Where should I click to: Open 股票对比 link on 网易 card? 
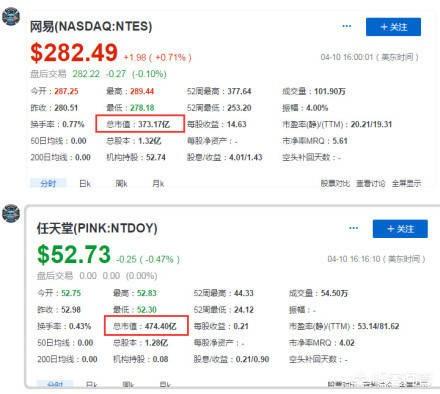(335, 183)
